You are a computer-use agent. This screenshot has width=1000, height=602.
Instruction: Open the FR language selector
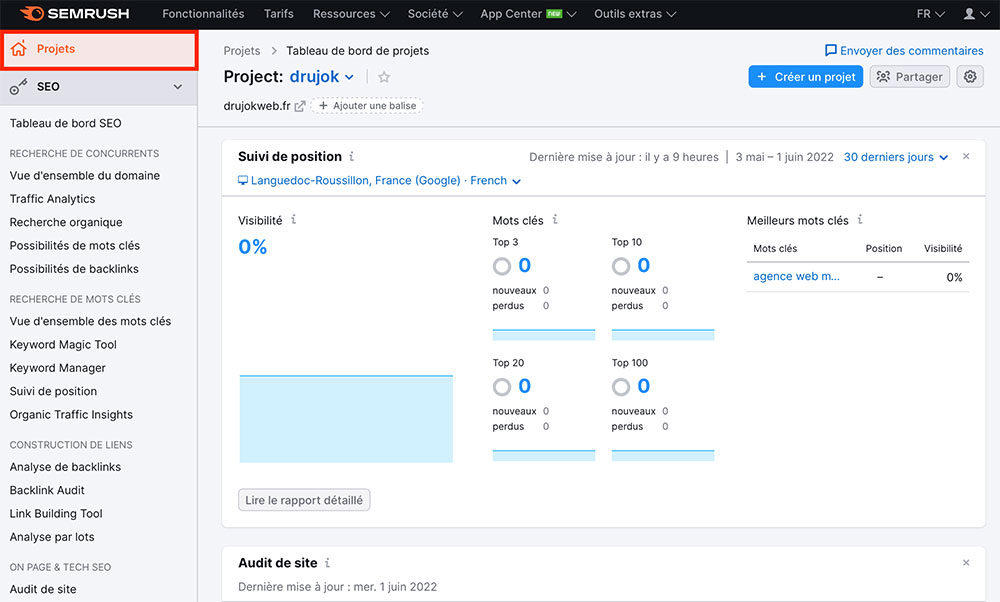tap(930, 13)
